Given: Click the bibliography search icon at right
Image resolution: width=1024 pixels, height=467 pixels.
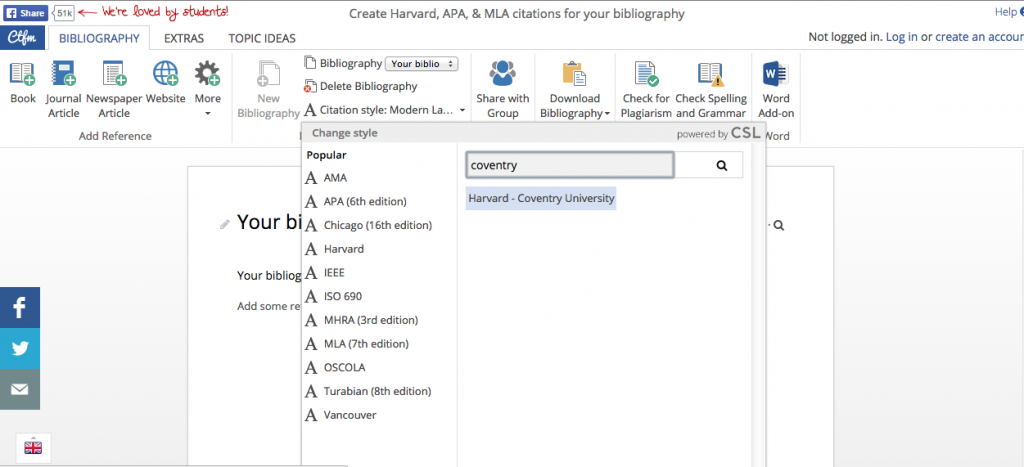Looking at the screenshot, I should (778, 225).
